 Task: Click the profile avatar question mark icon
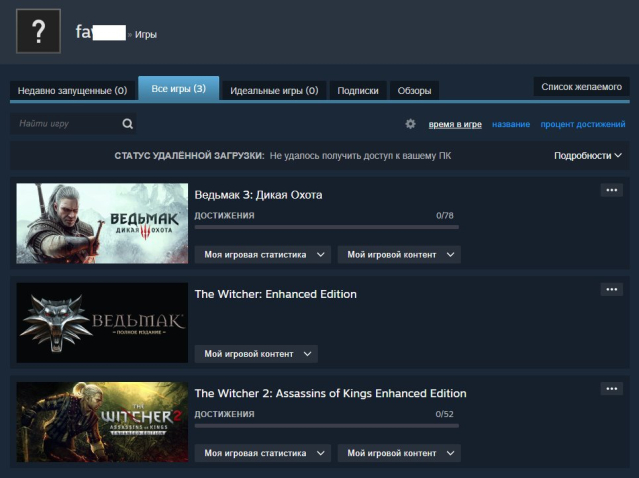click(x=38, y=32)
